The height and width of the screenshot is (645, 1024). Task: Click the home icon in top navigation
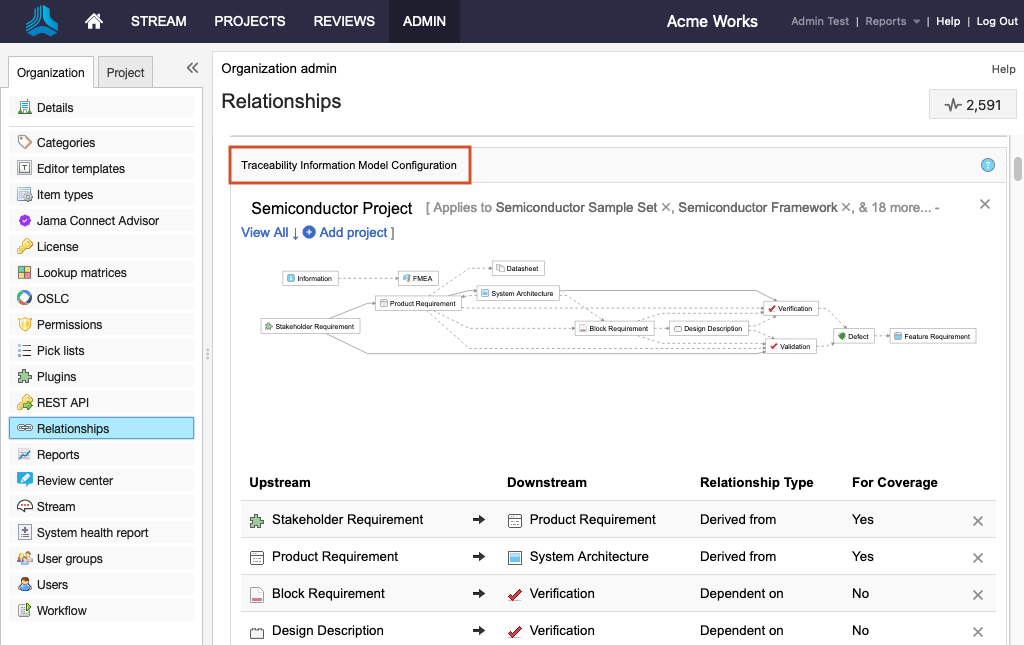point(94,21)
